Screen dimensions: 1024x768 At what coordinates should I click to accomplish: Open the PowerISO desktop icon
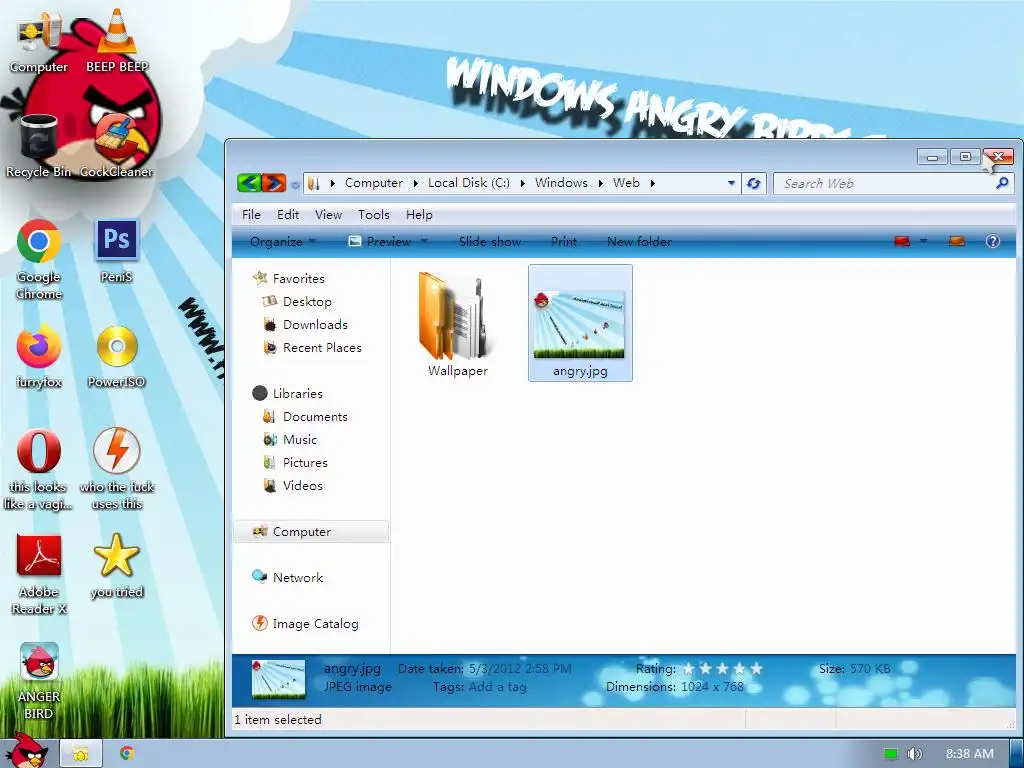117,356
